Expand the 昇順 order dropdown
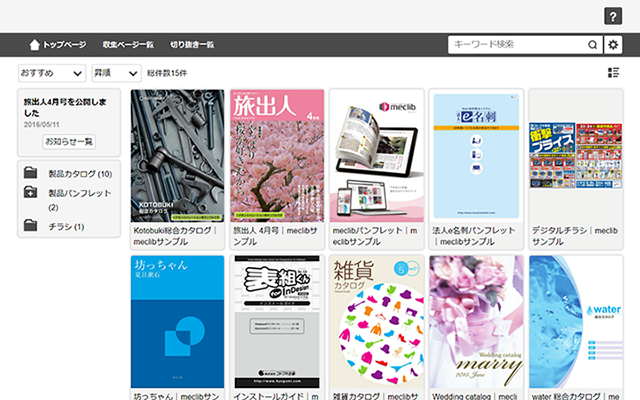 click(116, 73)
